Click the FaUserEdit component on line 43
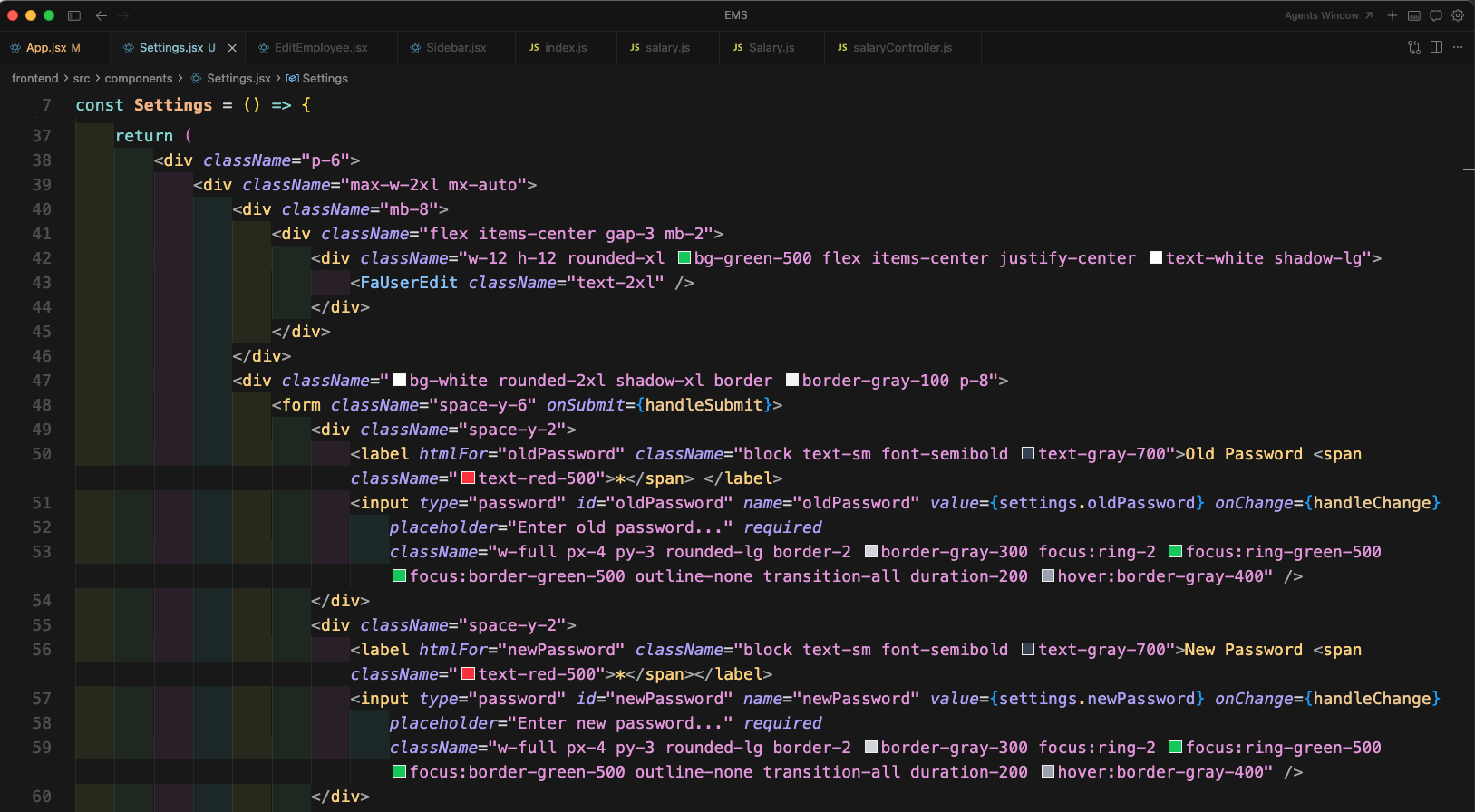This screenshot has height=812, width=1475. click(409, 283)
